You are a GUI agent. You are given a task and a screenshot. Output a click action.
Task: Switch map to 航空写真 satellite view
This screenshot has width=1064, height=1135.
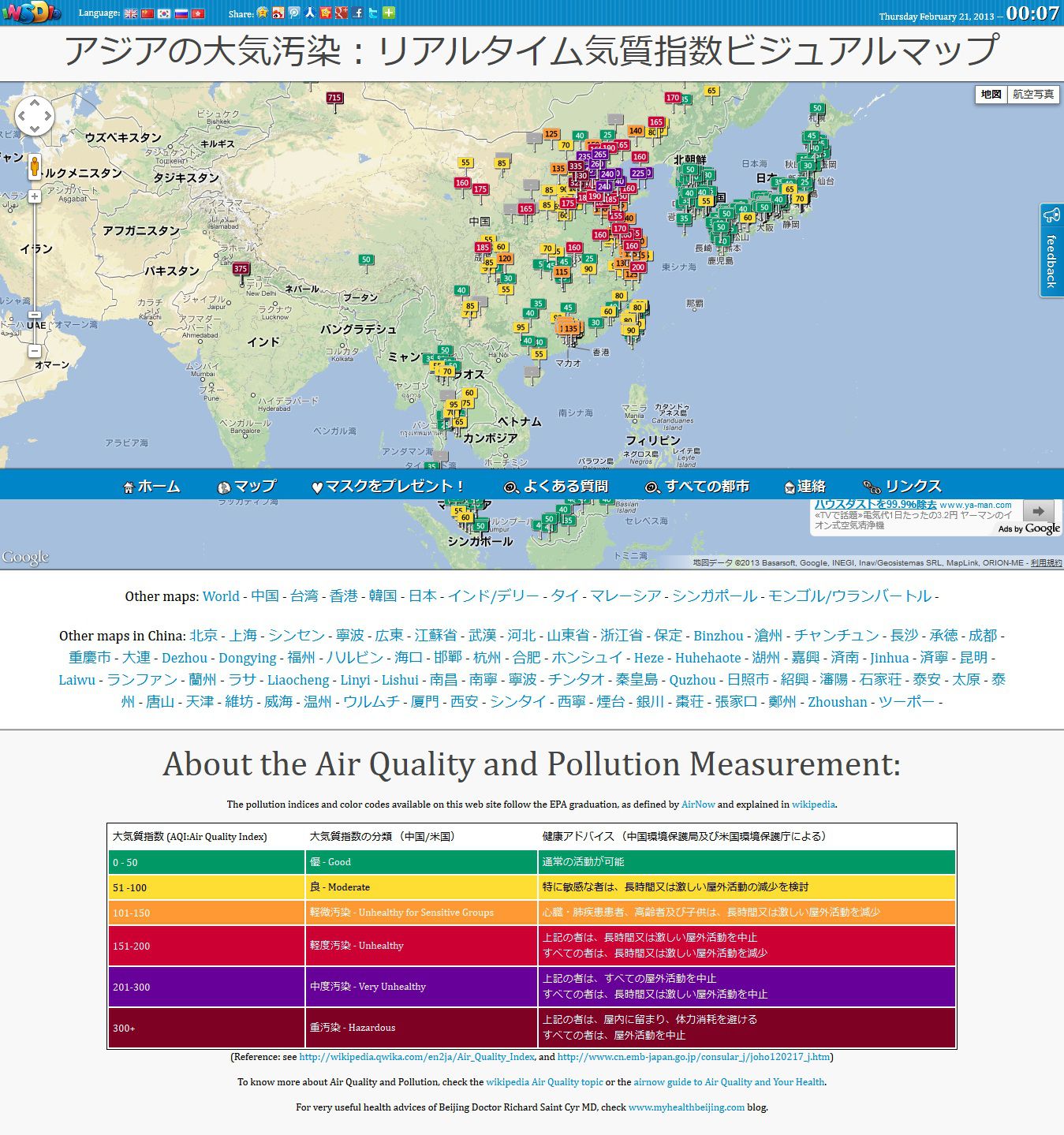point(1033,94)
